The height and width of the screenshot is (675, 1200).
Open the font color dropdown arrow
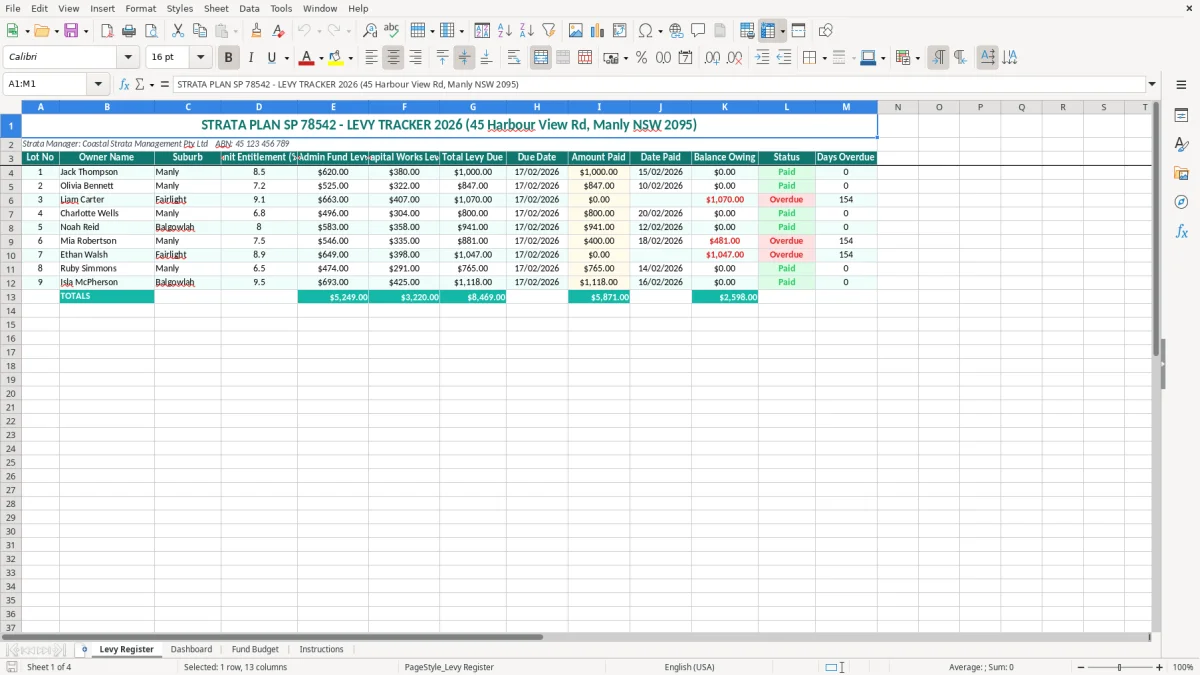pyautogui.click(x=321, y=58)
